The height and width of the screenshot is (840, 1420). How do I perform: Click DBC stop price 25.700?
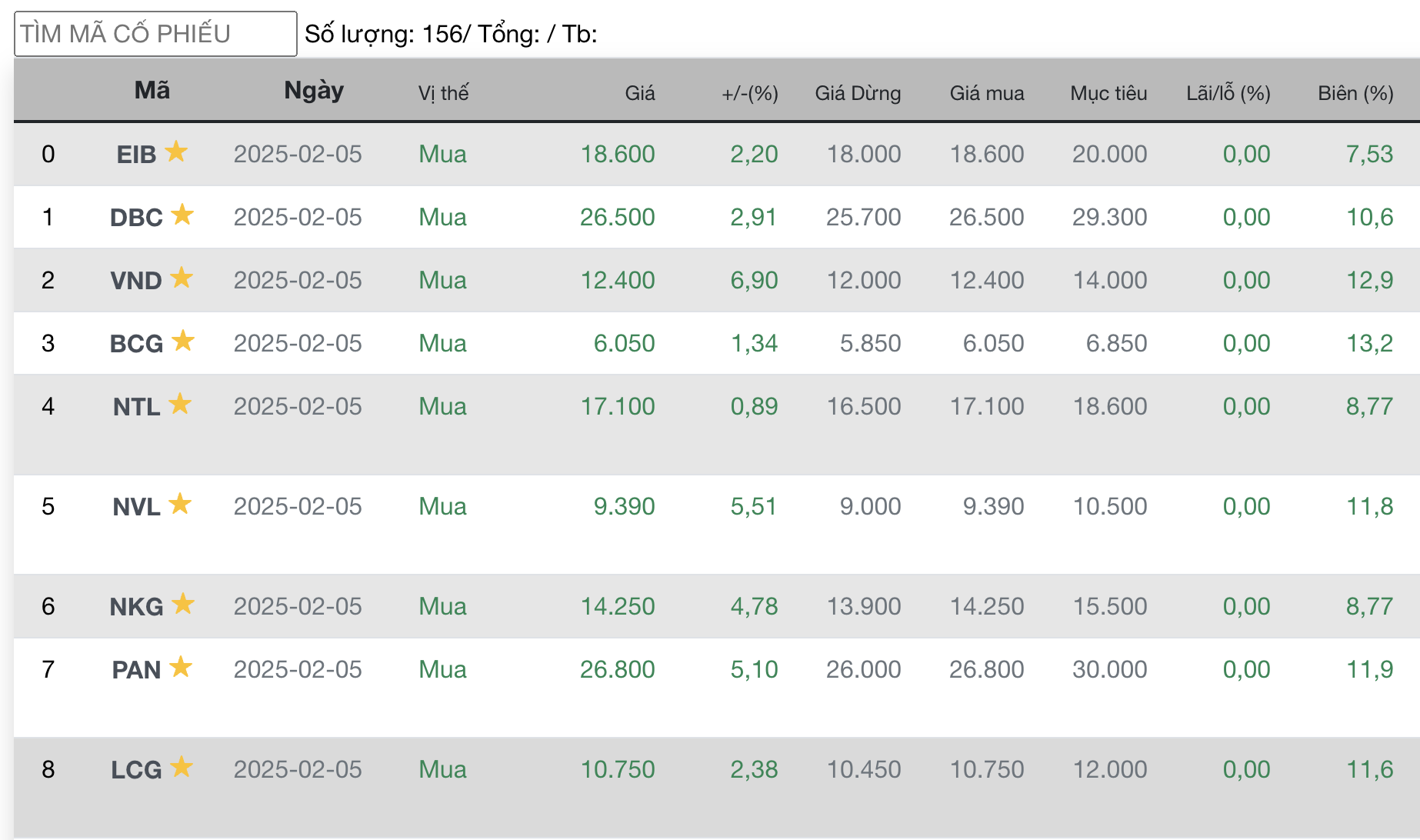864,217
